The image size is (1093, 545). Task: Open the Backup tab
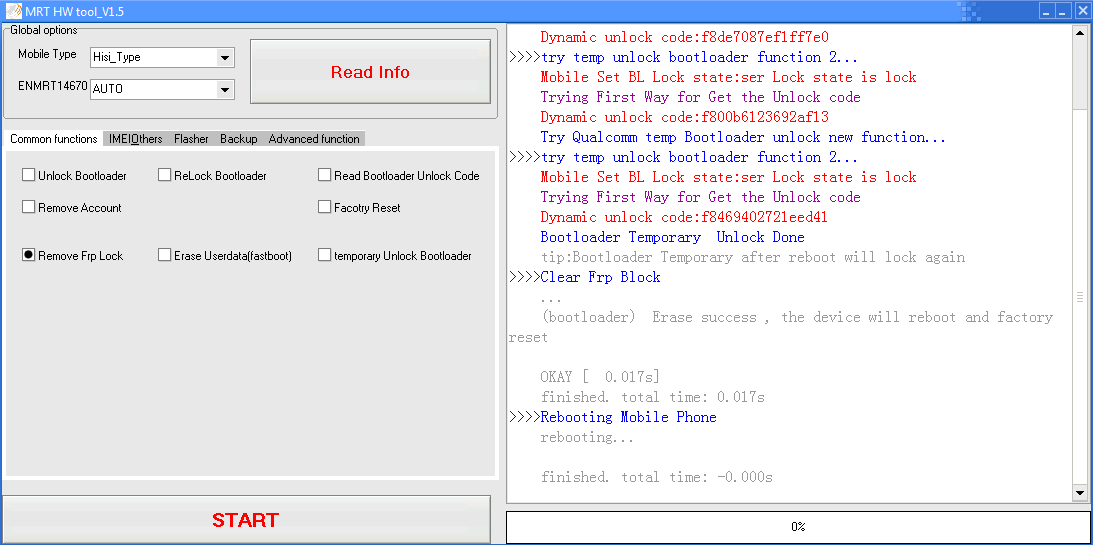pos(238,139)
